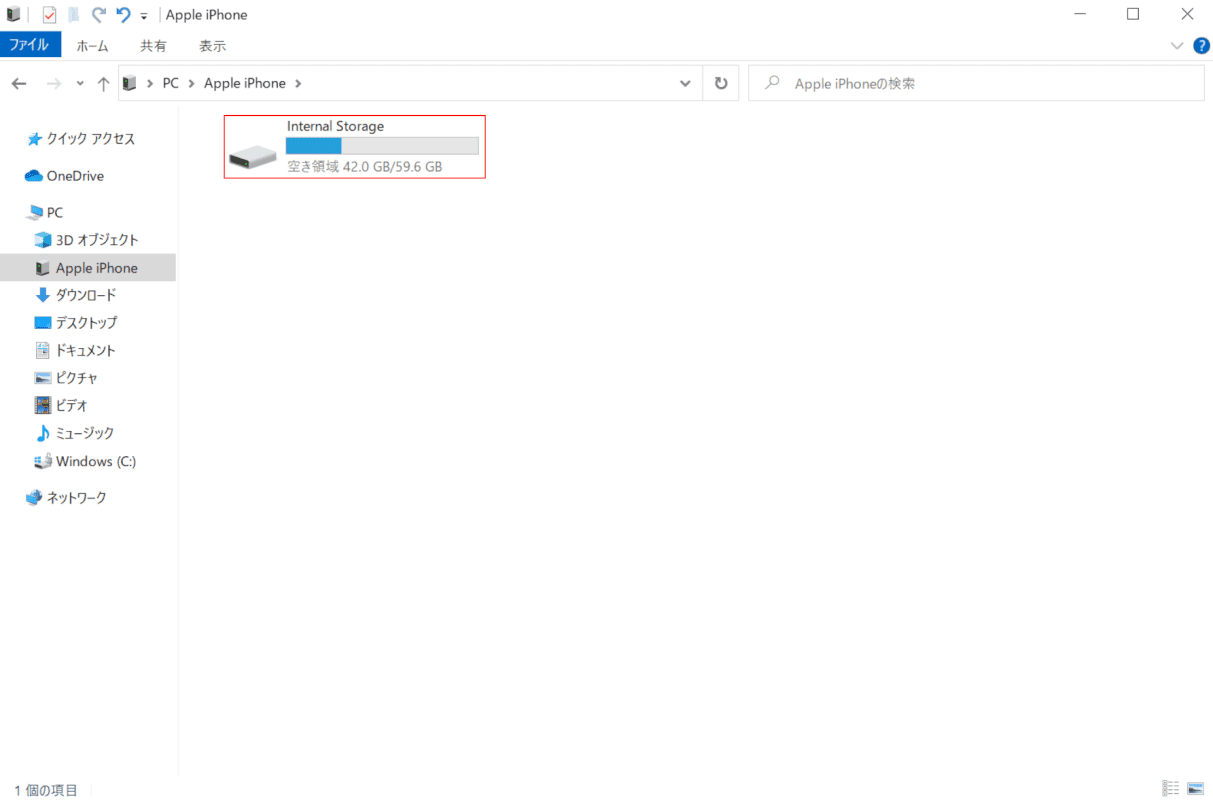Switch to large icons view in status bar
This screenshot has width=1213, height=800.
click(x=1195, y=788)
